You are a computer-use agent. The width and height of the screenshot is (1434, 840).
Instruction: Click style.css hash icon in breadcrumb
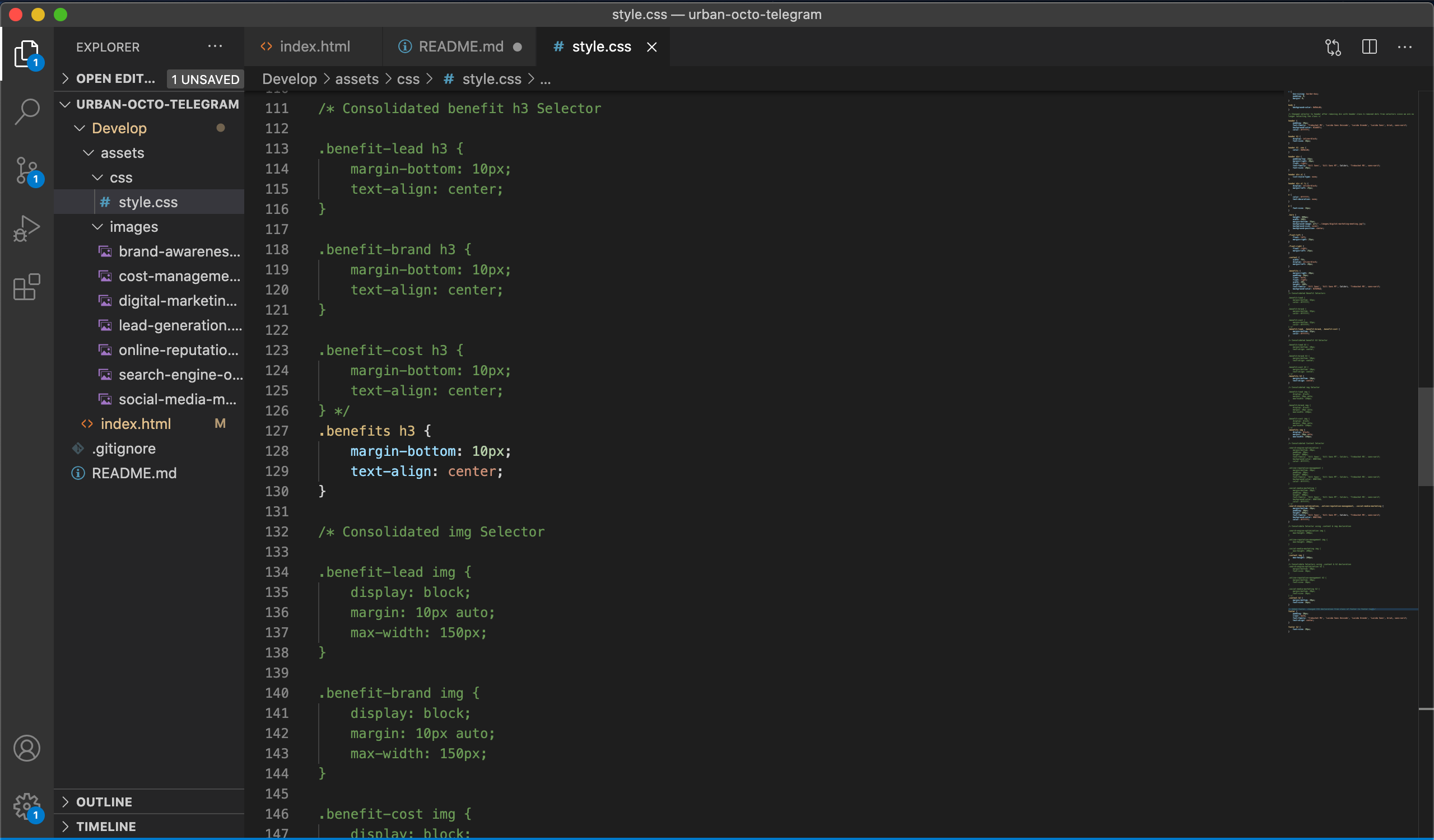coord(449,79)
